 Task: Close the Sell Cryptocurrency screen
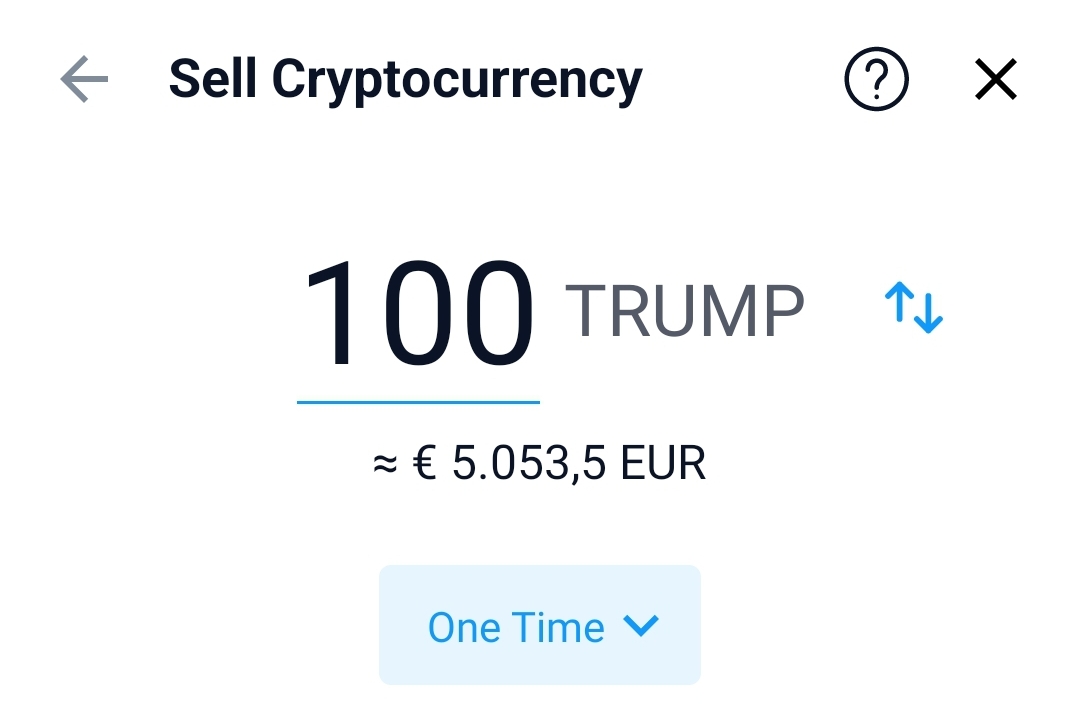tap(995, 79)
